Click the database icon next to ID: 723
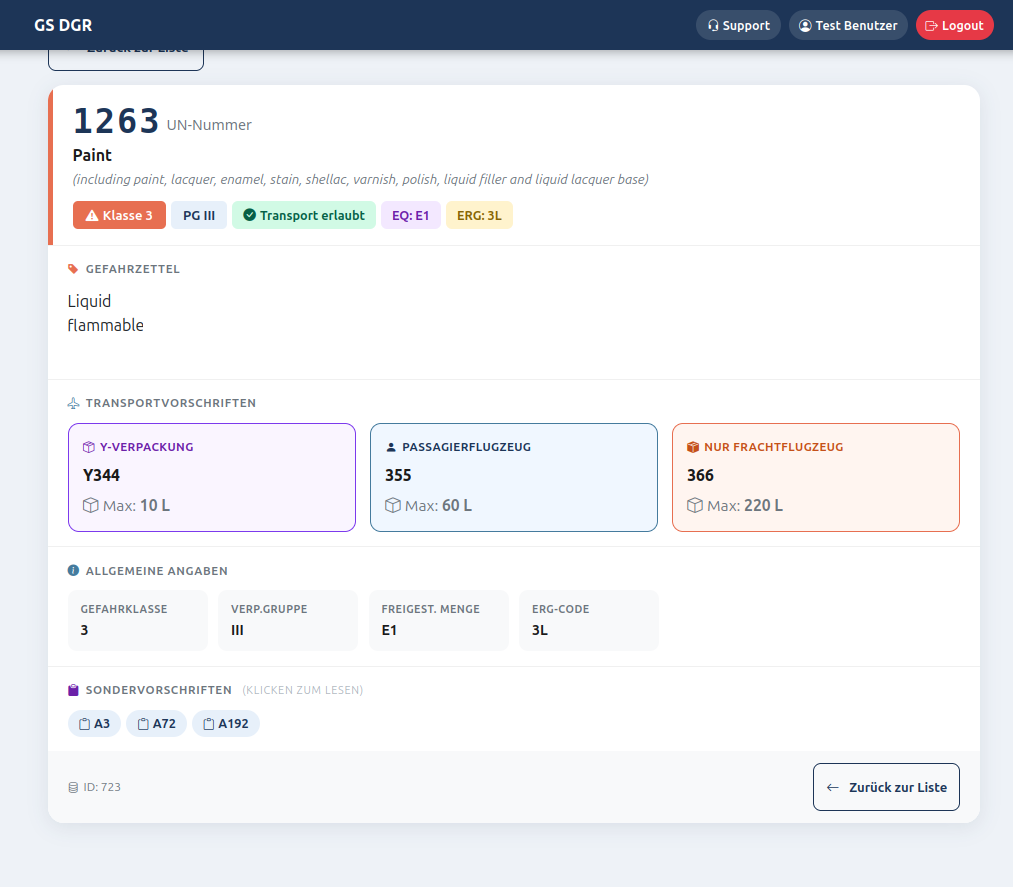Screen dimensions: 1013x887 [73, 788]
